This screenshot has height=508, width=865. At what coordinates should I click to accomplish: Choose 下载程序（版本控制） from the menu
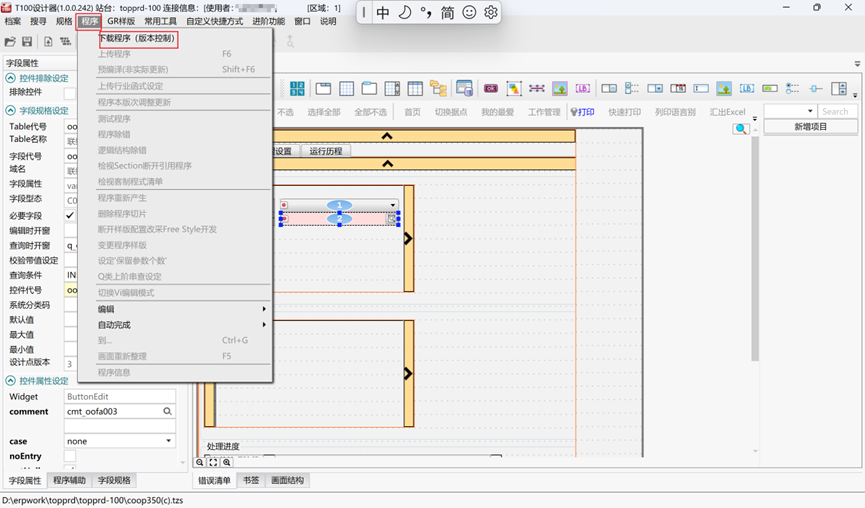coord(137,38)
